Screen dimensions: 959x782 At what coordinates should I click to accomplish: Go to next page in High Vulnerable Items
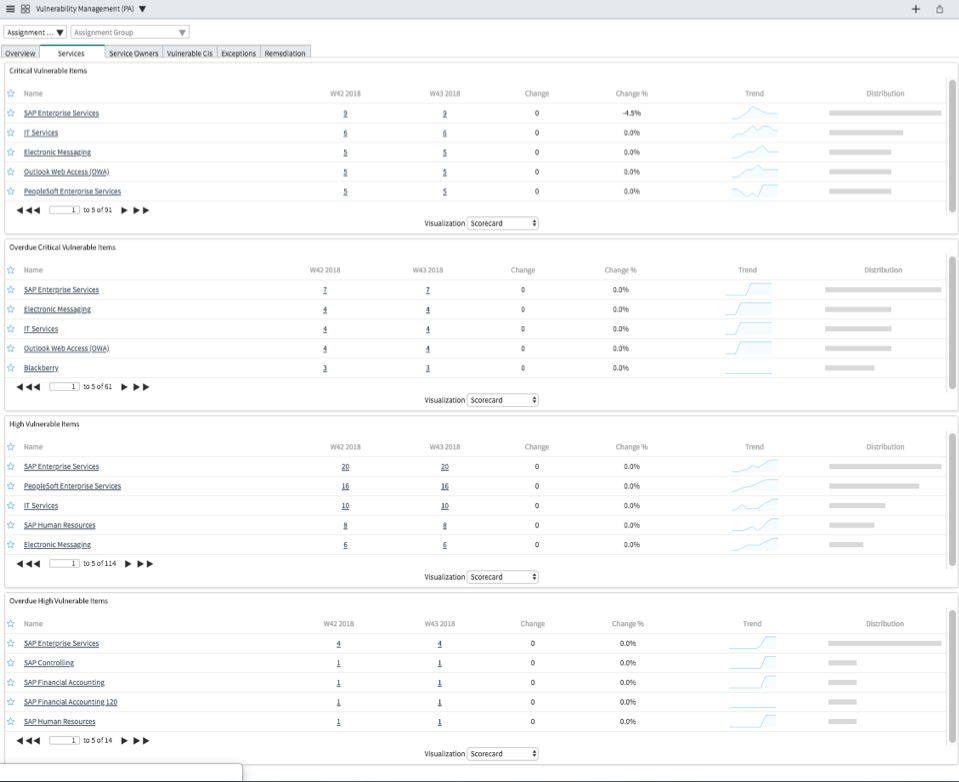128,564
